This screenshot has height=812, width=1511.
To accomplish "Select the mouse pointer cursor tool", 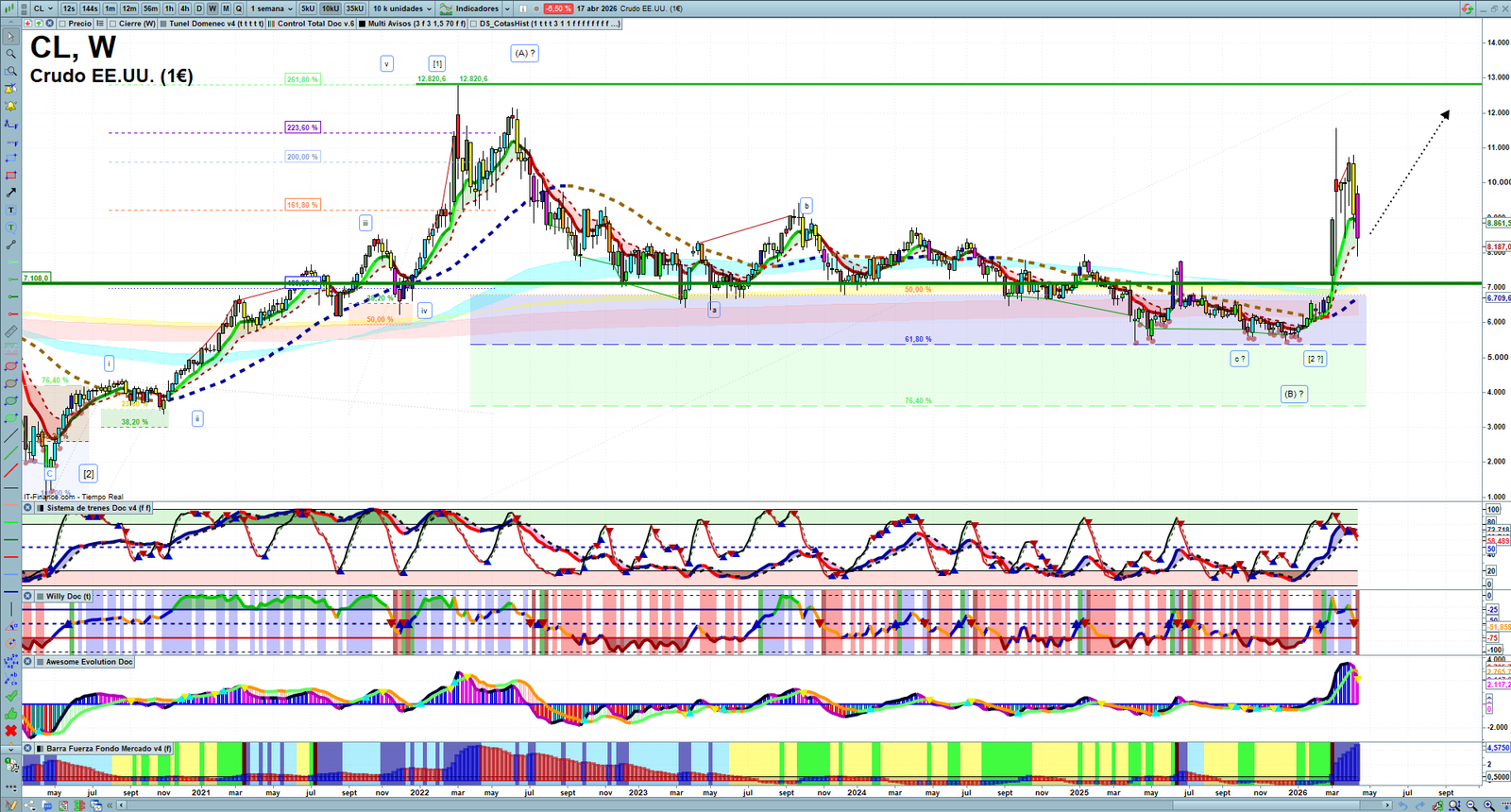I will 11,37.
